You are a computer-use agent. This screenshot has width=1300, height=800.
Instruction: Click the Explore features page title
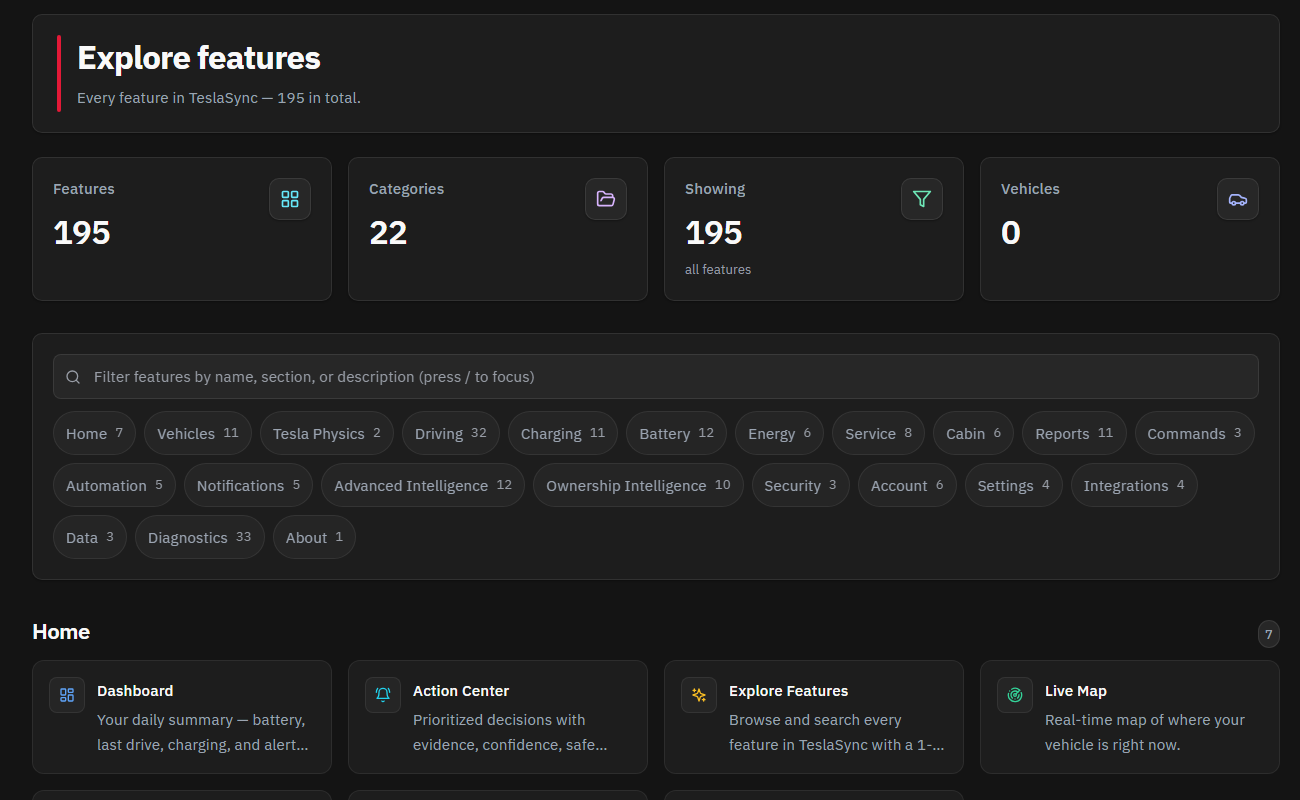coord(199,58)
